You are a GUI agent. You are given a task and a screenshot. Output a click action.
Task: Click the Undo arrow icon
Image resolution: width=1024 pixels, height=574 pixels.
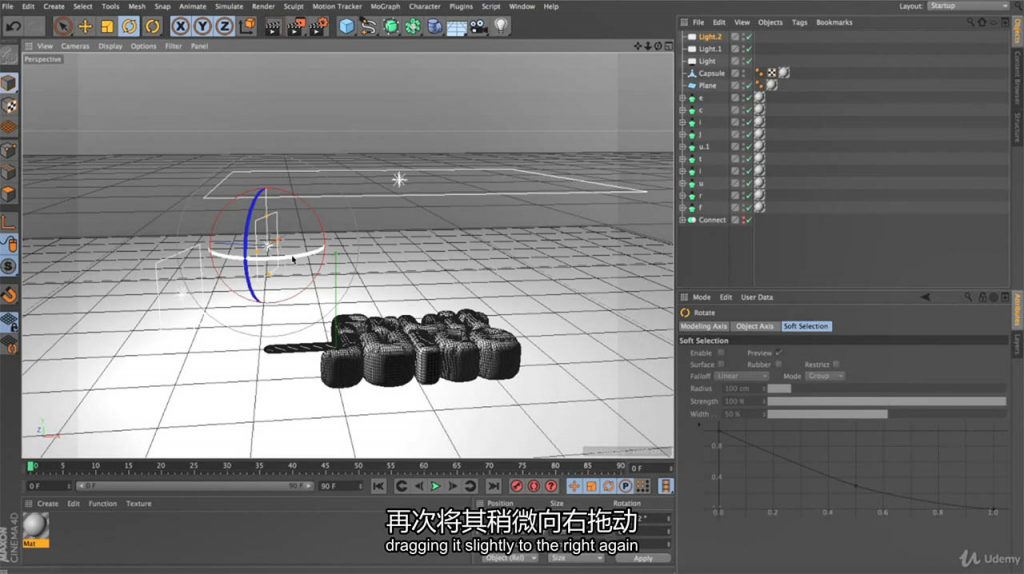tap(13, 26)
